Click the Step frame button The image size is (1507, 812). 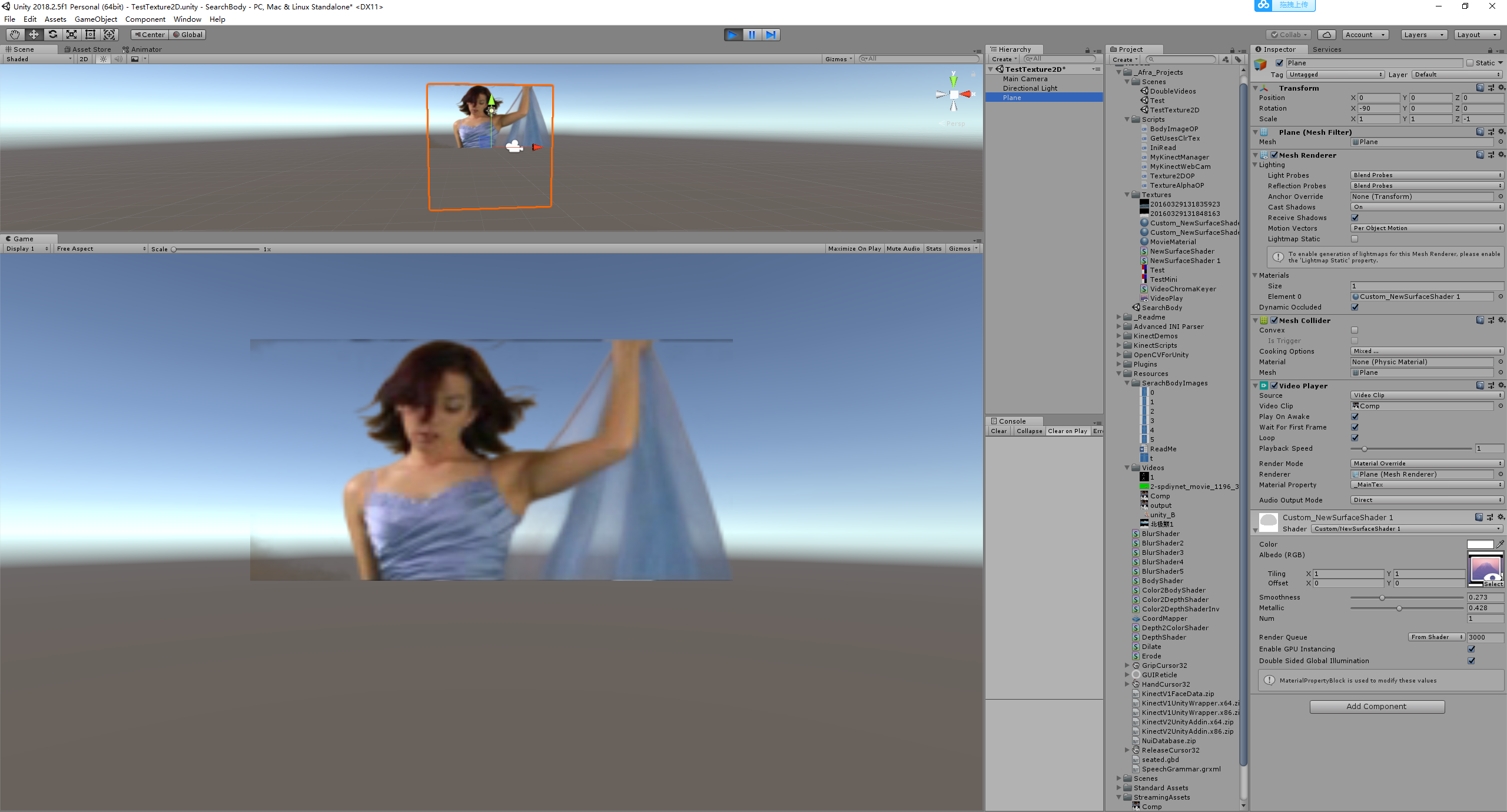(x=771, y=35)
